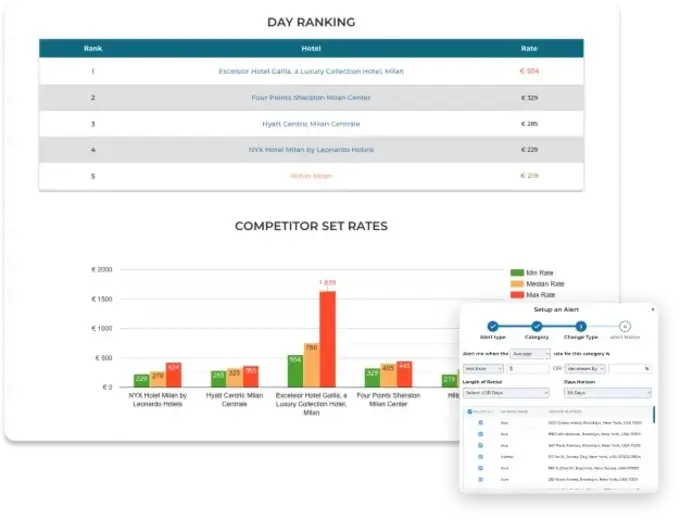Click the green 554 min bar for Excelsior
Image resolution: width=680 pixels, height=520 pixels.
point(295,371)
